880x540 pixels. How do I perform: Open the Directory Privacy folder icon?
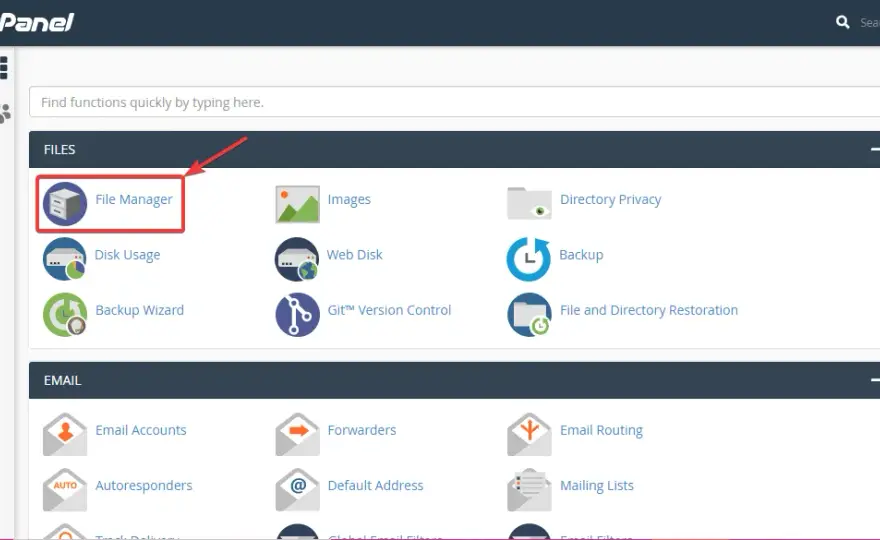click(529, 203)
